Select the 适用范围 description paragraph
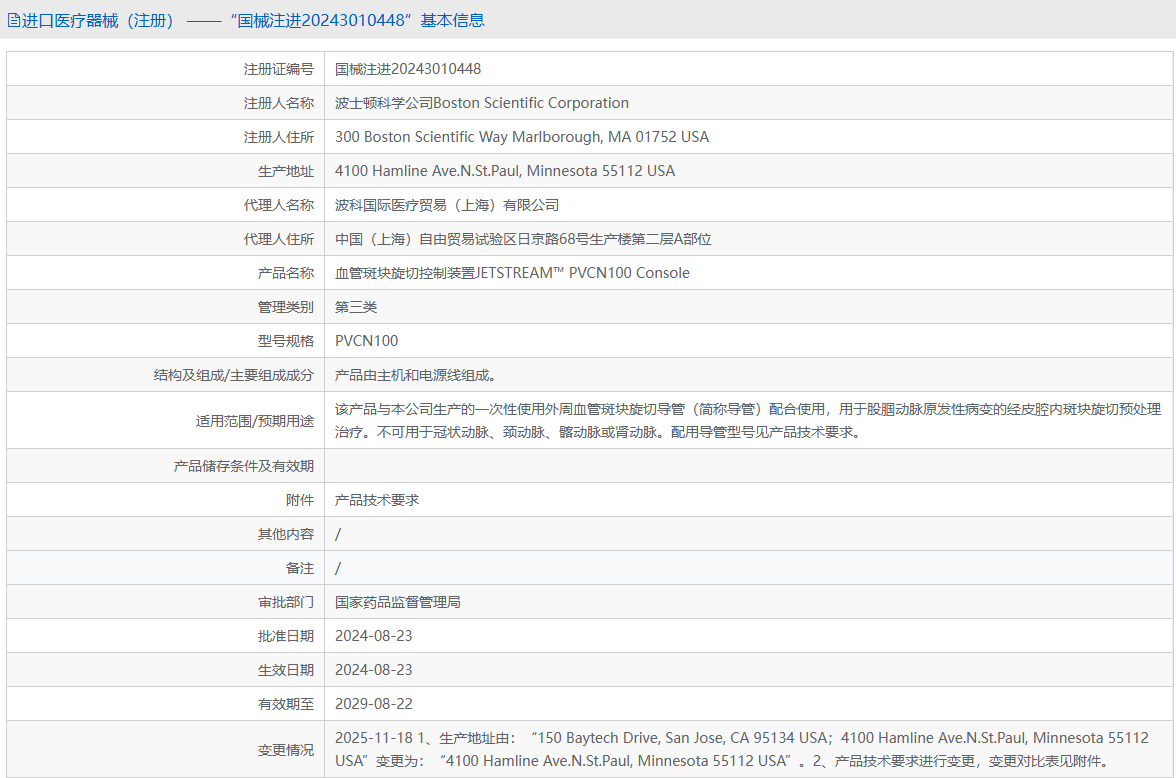This screenshot has height=778, width=1176. 748,420
